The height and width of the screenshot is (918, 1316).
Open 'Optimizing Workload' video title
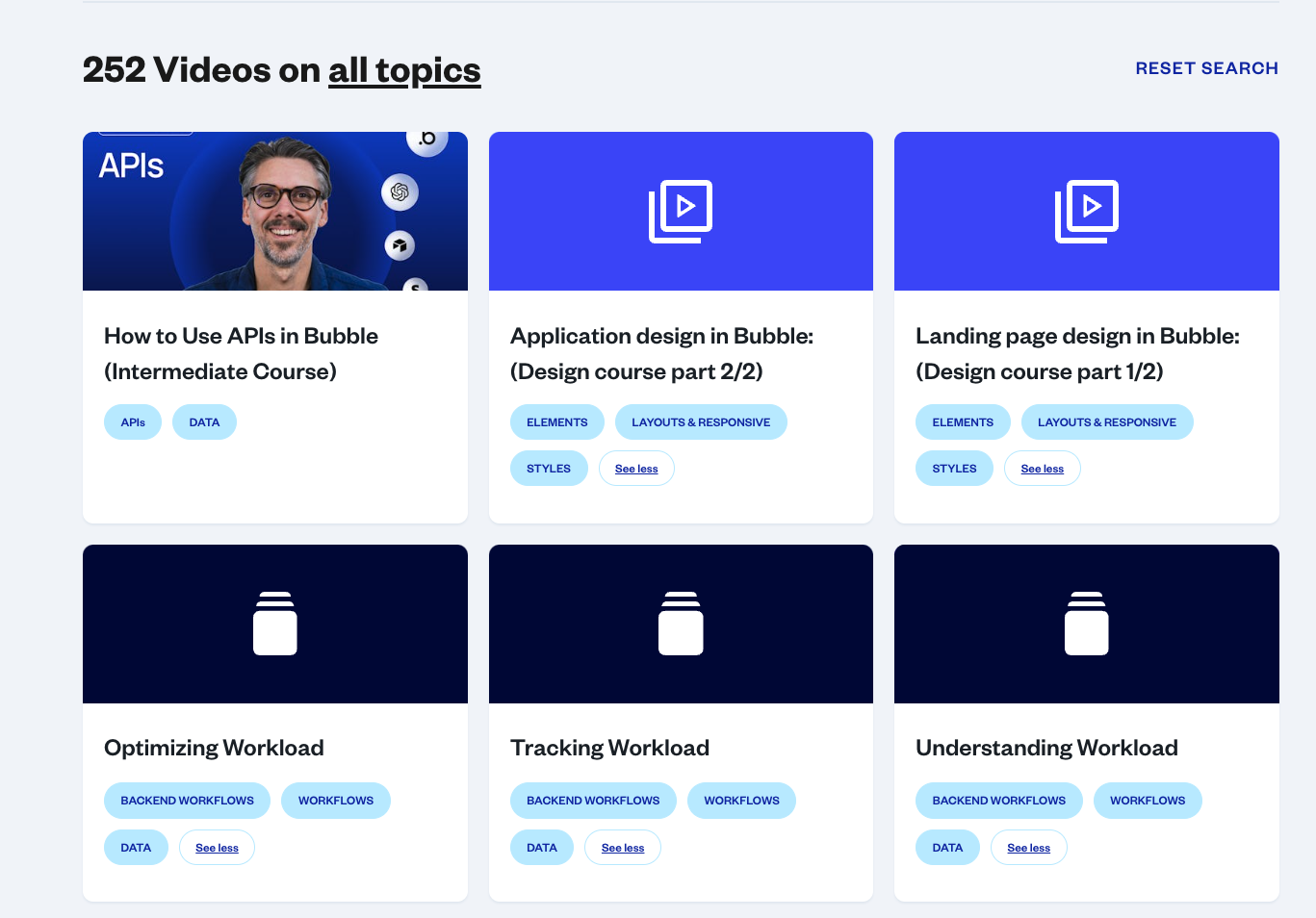(x=214, y=748)
